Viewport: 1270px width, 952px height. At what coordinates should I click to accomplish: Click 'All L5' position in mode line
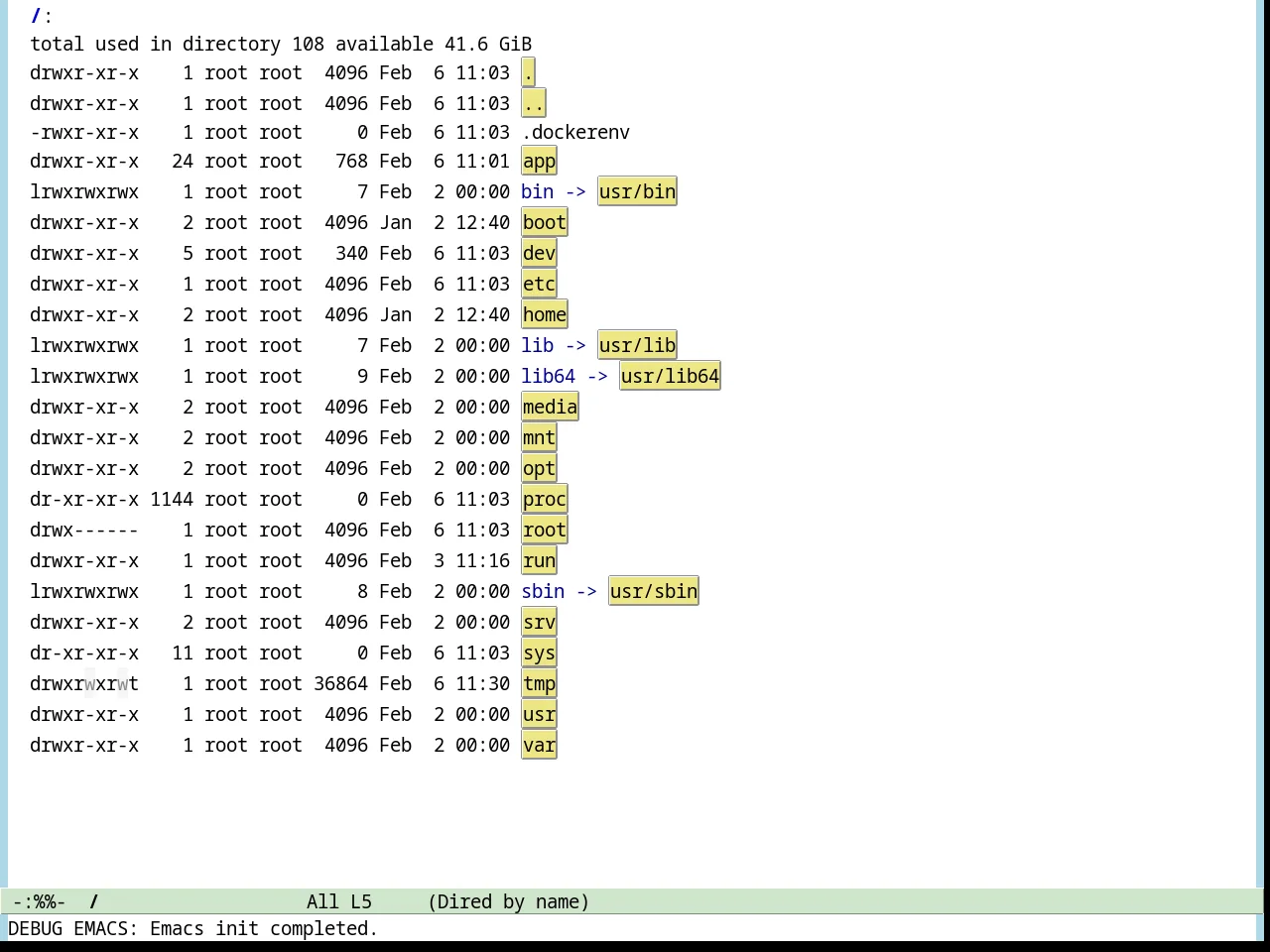[x=339, y=901]
